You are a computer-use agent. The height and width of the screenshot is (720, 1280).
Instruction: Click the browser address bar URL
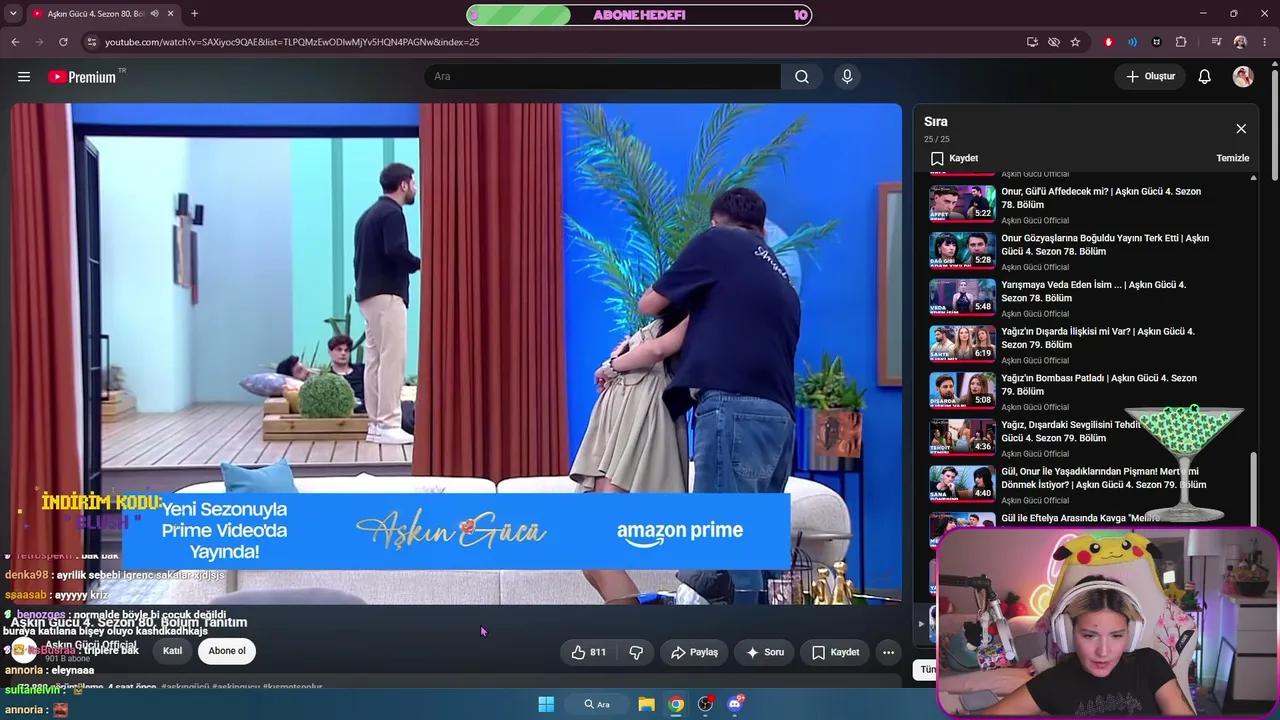(292, 42)
